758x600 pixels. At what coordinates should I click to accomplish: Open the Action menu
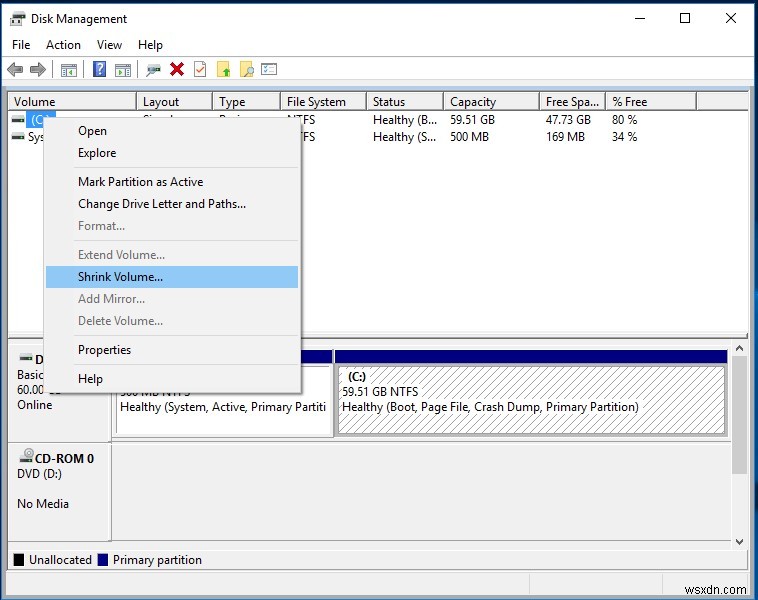tap(63, 45)
